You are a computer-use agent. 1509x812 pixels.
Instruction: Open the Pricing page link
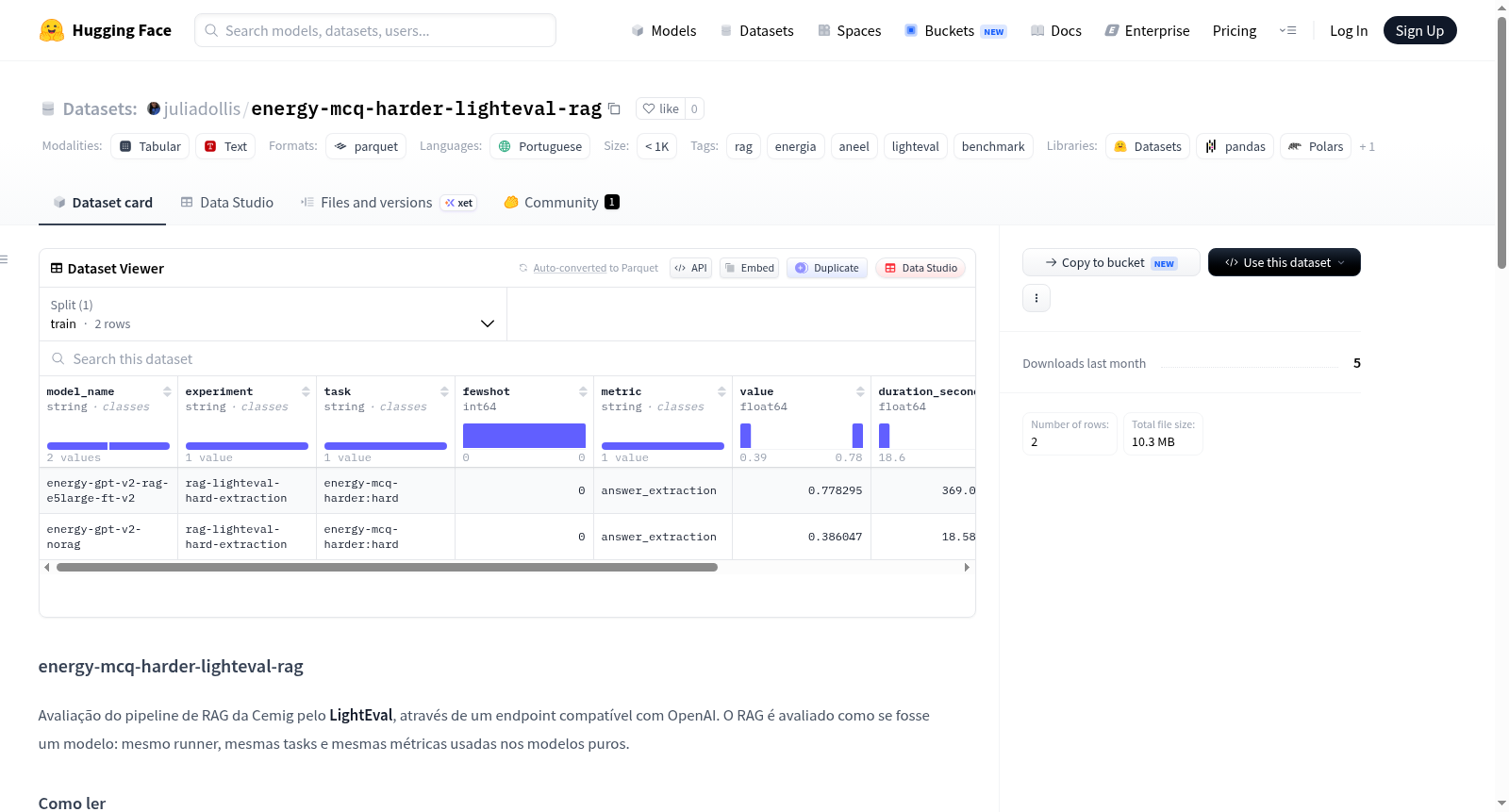(x=1235, y=31)
